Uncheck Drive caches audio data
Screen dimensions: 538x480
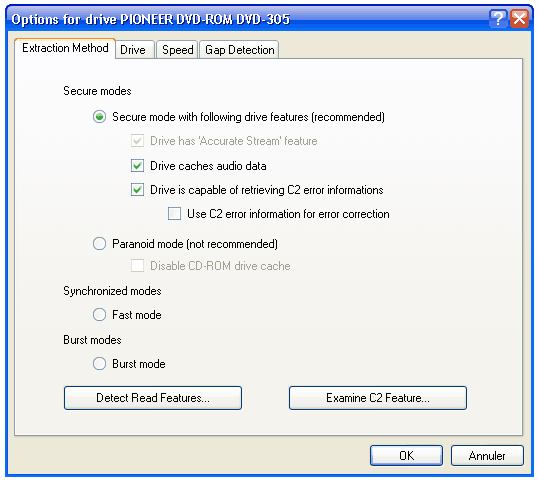click(137, 166)
